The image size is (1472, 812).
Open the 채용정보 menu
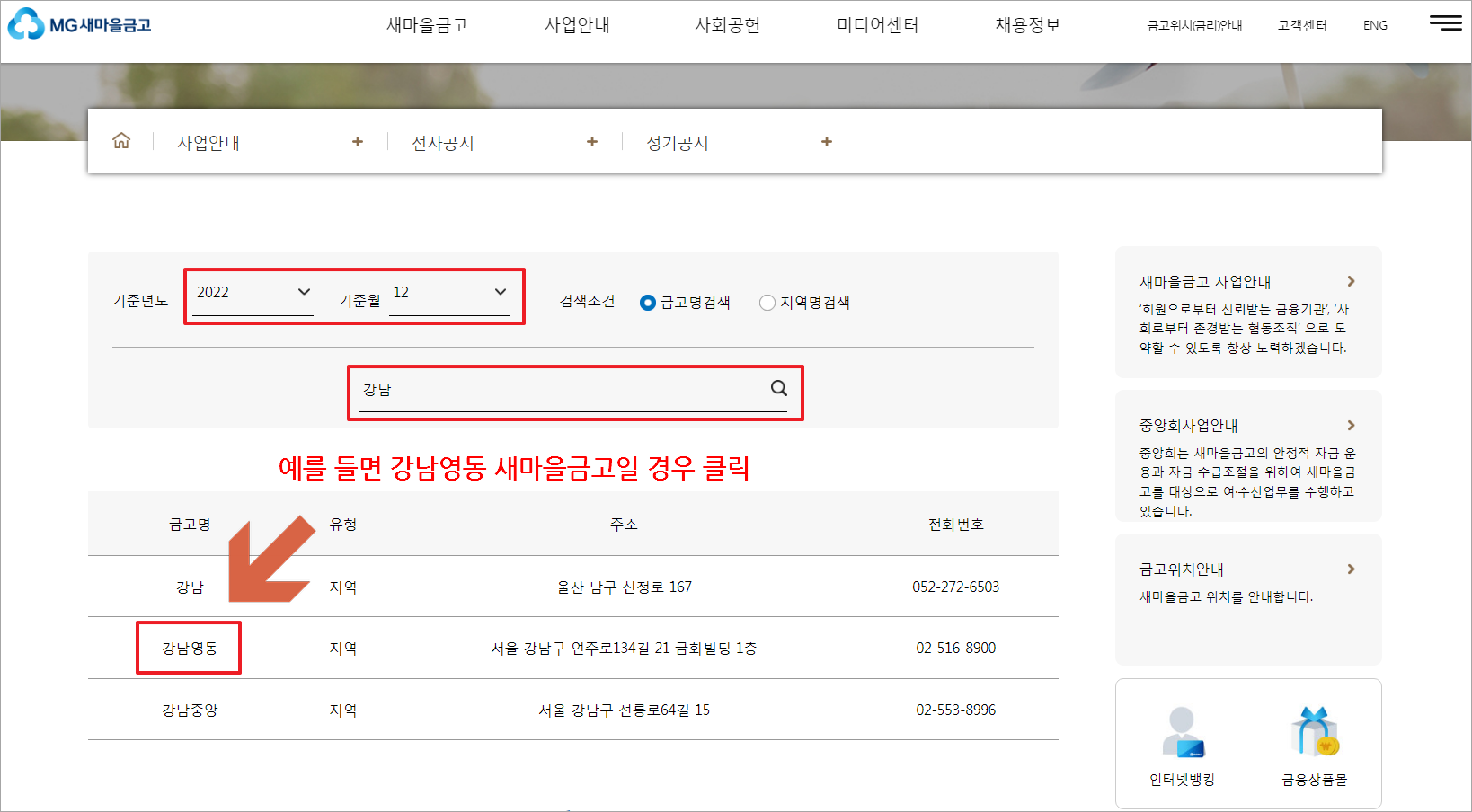tap(1026, 25)
